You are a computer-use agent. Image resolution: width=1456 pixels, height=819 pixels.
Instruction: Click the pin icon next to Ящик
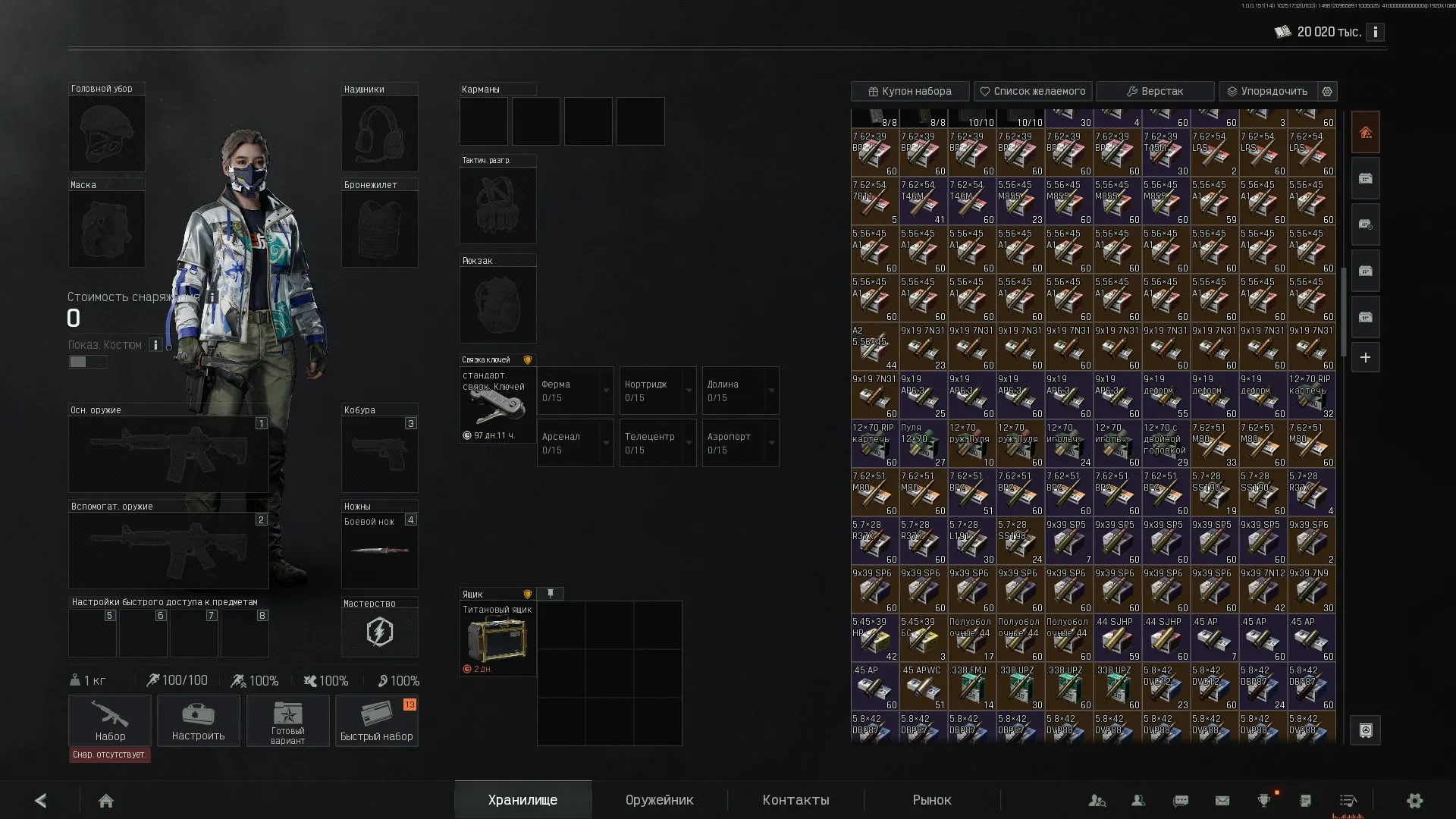coord(551,594)
